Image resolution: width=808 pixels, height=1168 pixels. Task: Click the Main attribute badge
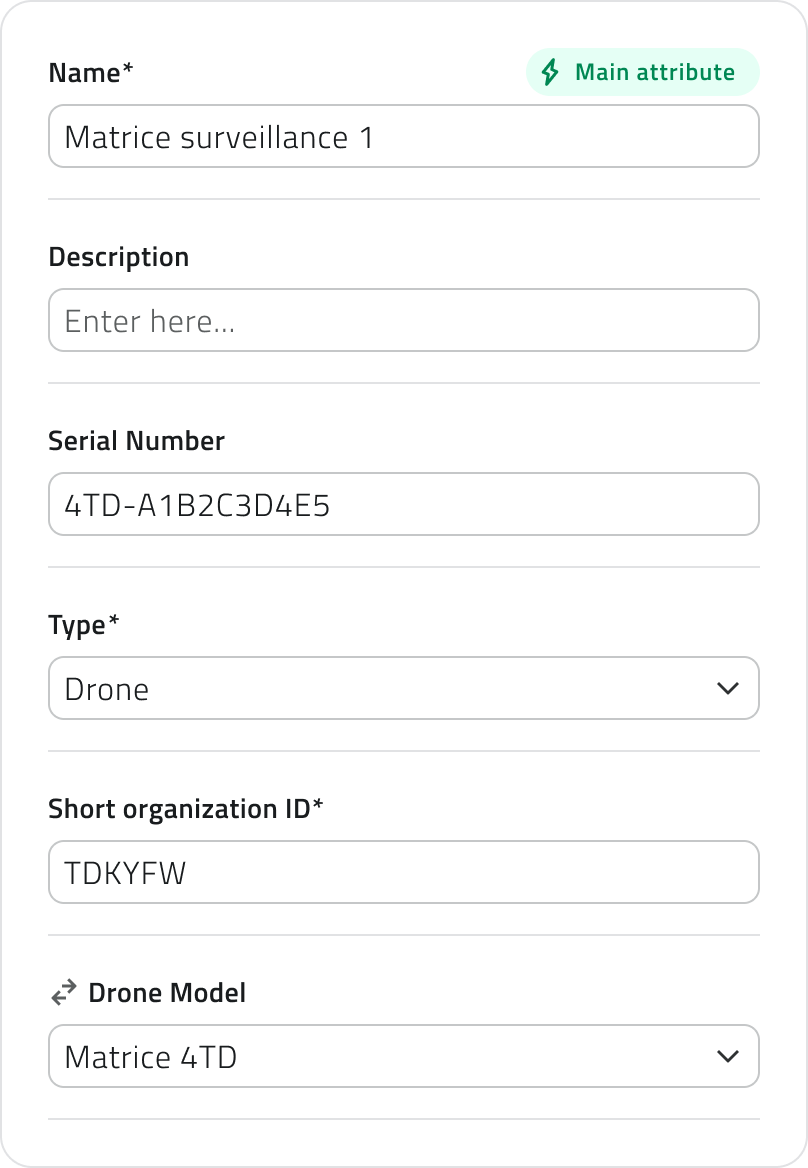pos(643,72)
